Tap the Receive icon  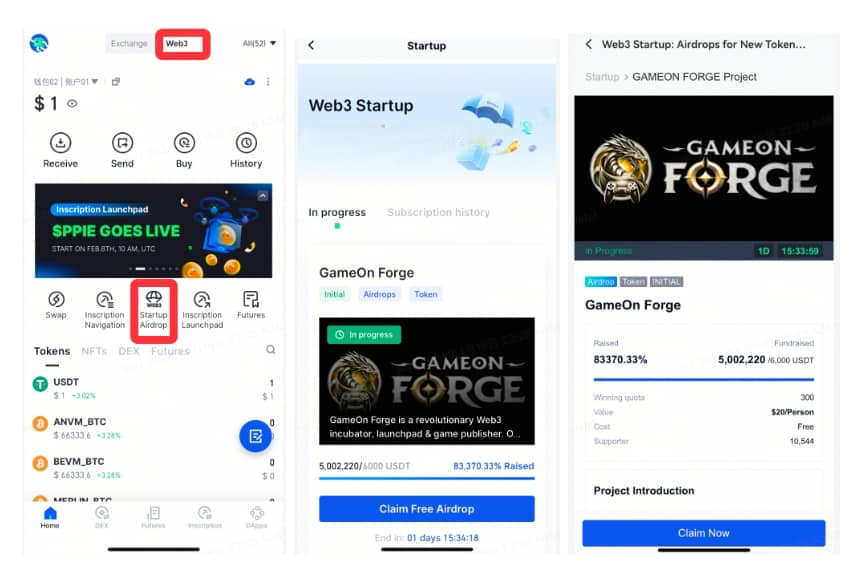tap(61, 143)
